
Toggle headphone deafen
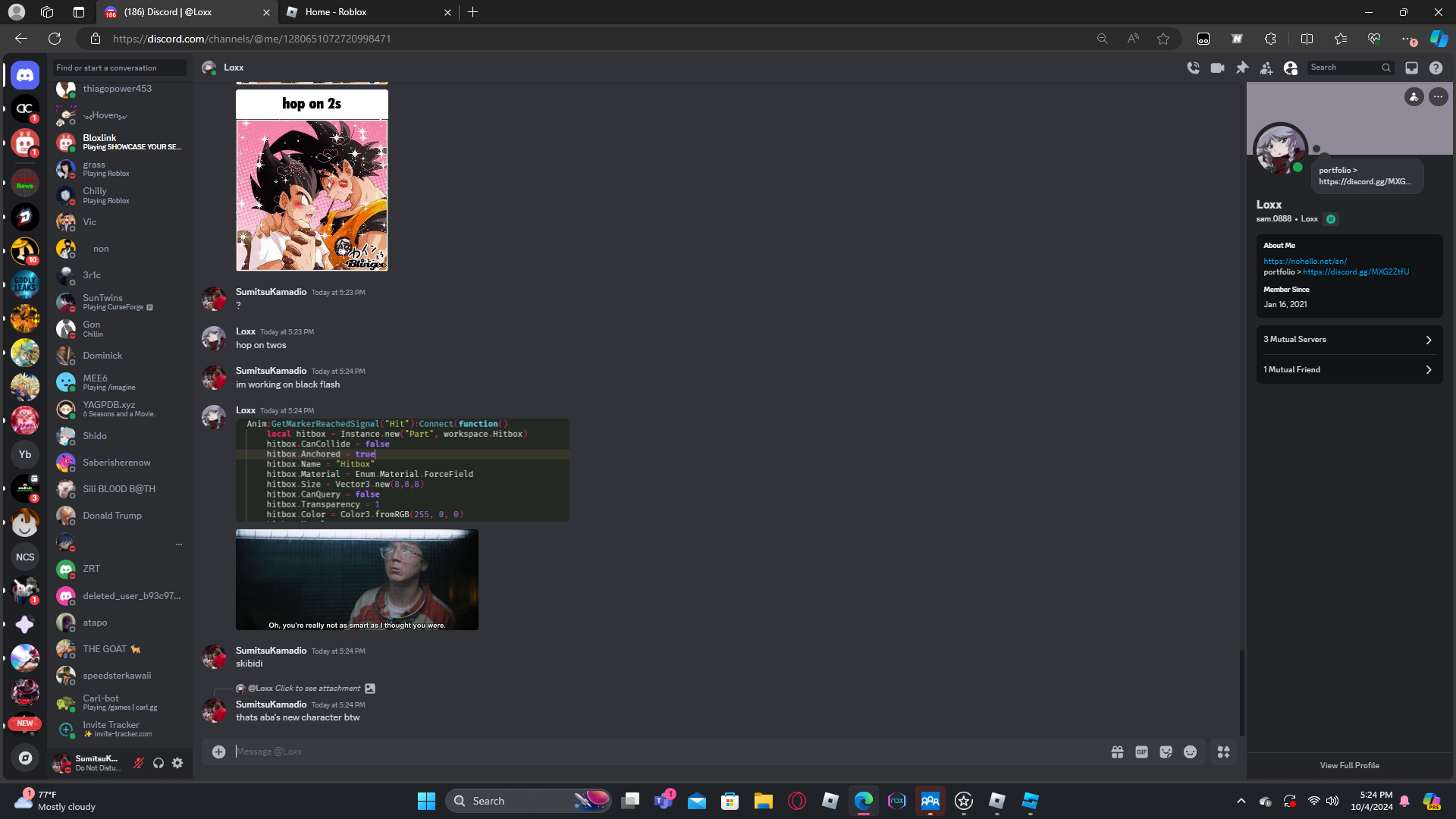point(158,763)
